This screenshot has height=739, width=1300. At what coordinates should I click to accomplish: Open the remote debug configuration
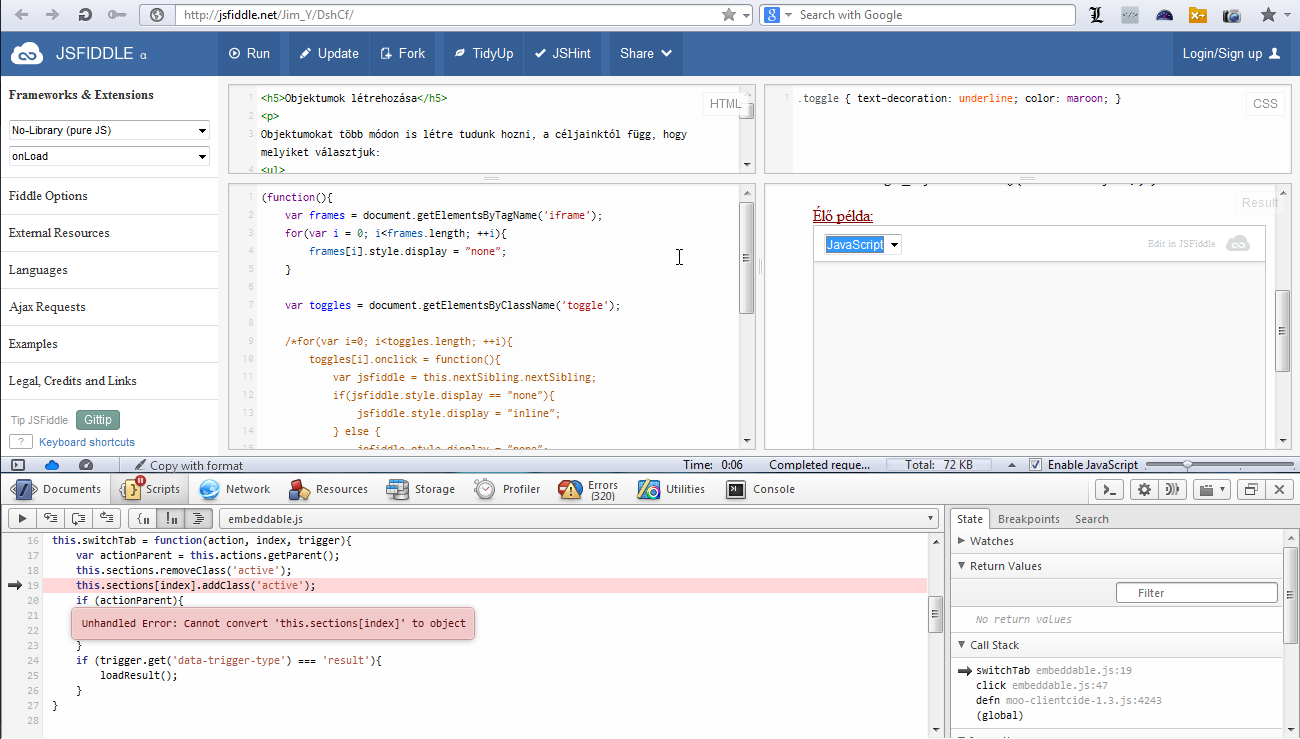[1173, 489]
